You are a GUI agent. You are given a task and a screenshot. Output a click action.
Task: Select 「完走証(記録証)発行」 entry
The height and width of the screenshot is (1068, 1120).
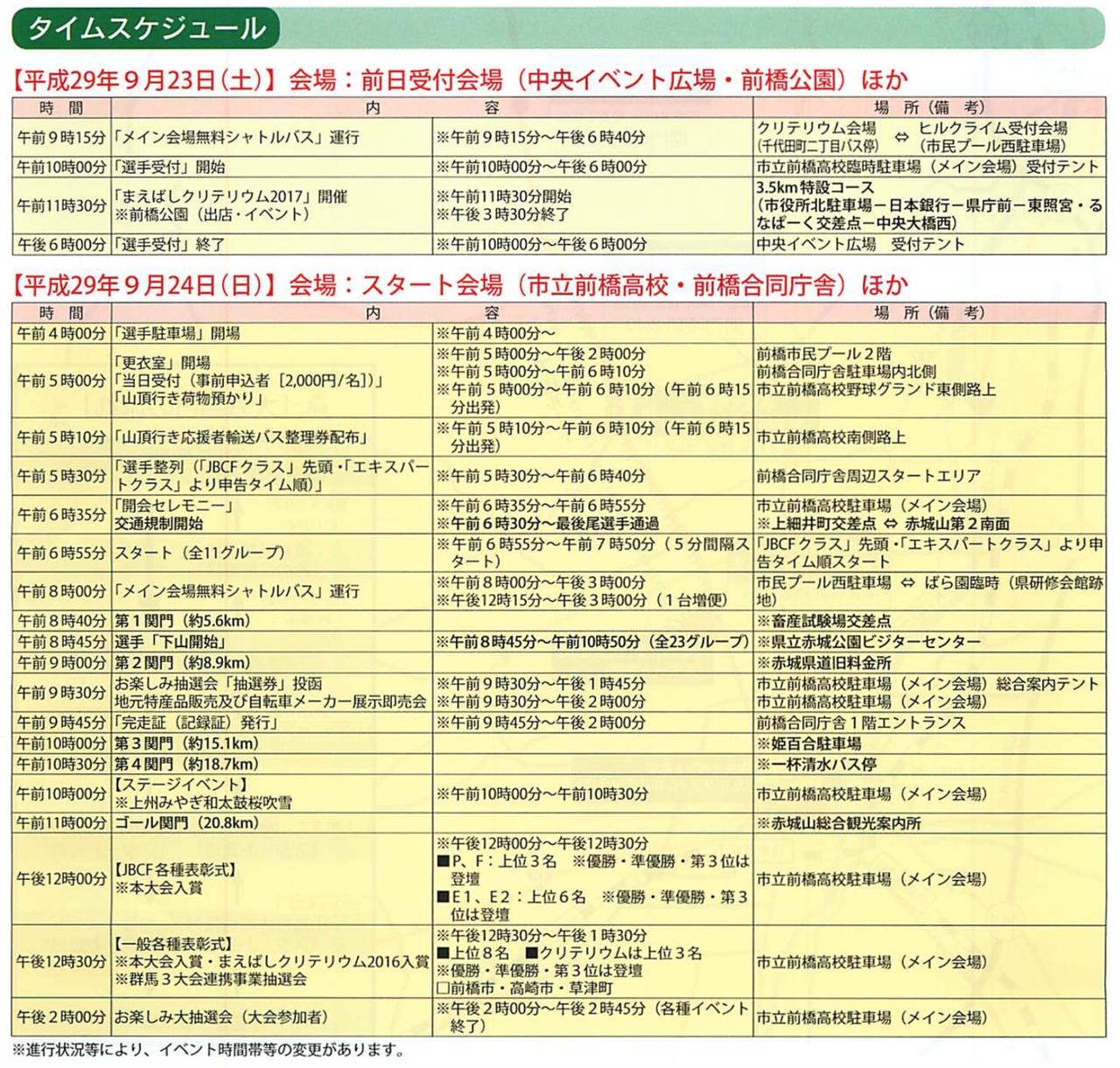pyautogui.click(x=196, y=722)
